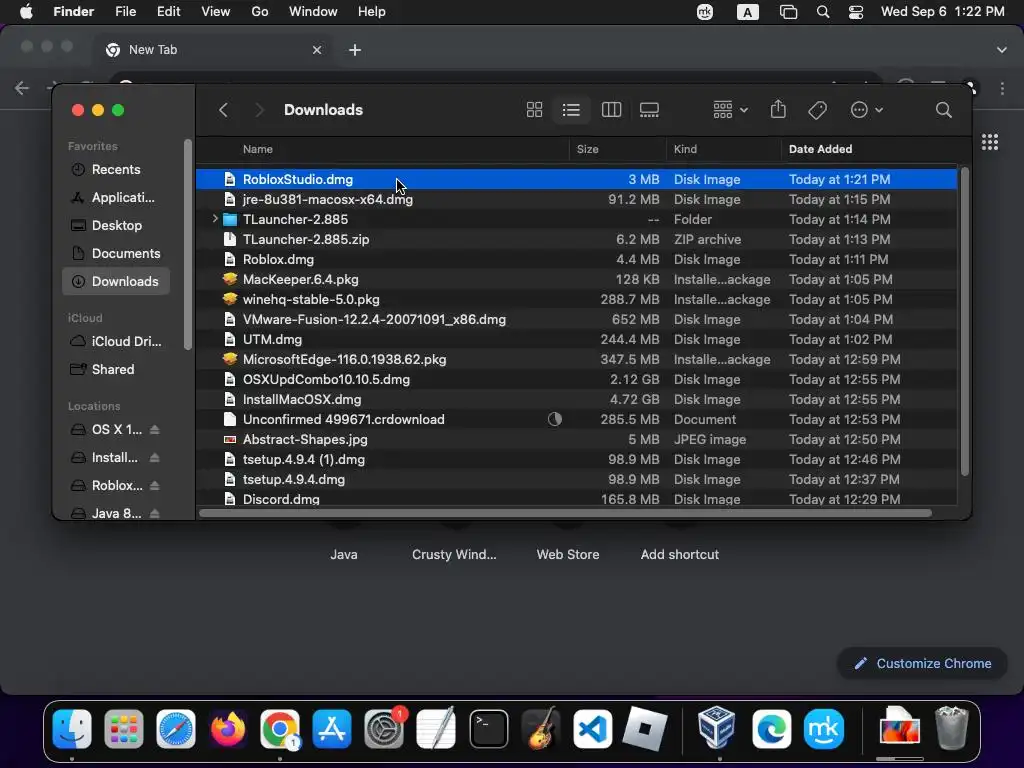1024x768 pixels.
Task: Sort files by Name column
Action: (x=382, y=149)
